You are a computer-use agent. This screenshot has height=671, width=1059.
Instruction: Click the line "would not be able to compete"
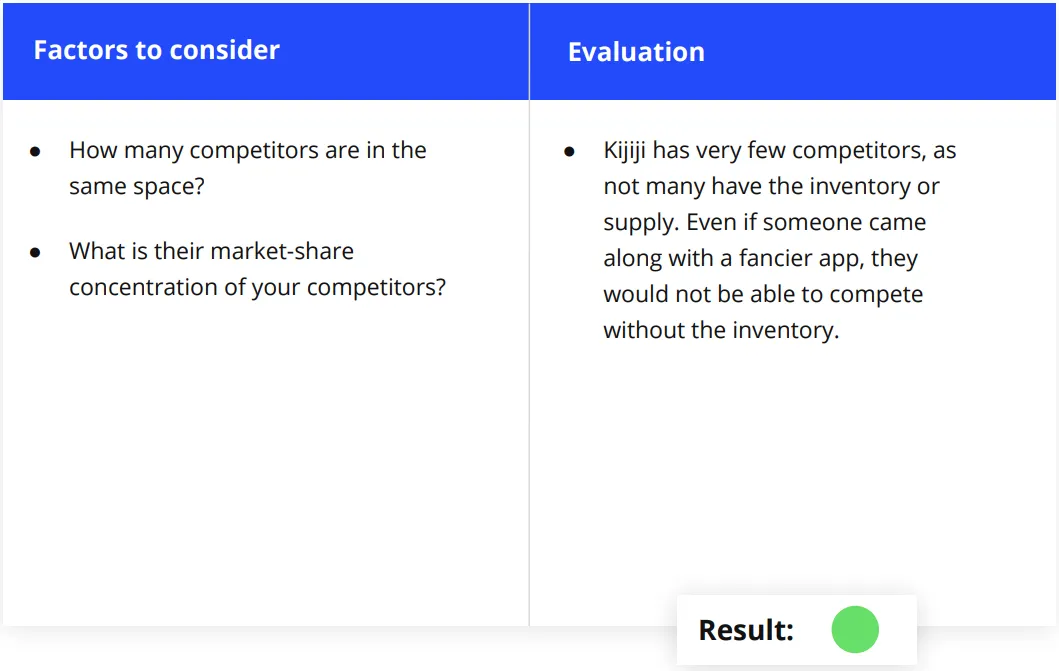pos(763,294)
